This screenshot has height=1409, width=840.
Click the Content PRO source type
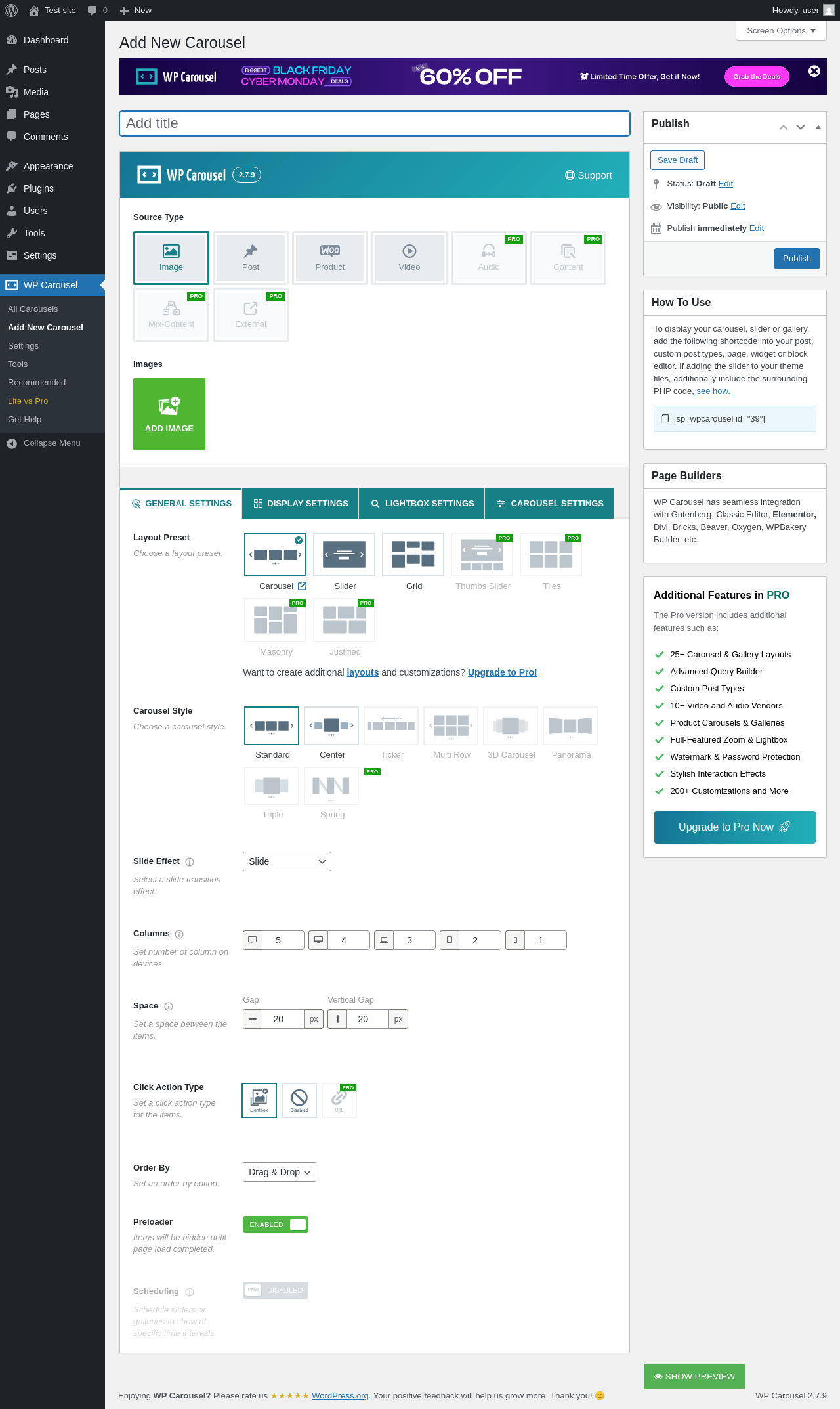pos(568,258)
